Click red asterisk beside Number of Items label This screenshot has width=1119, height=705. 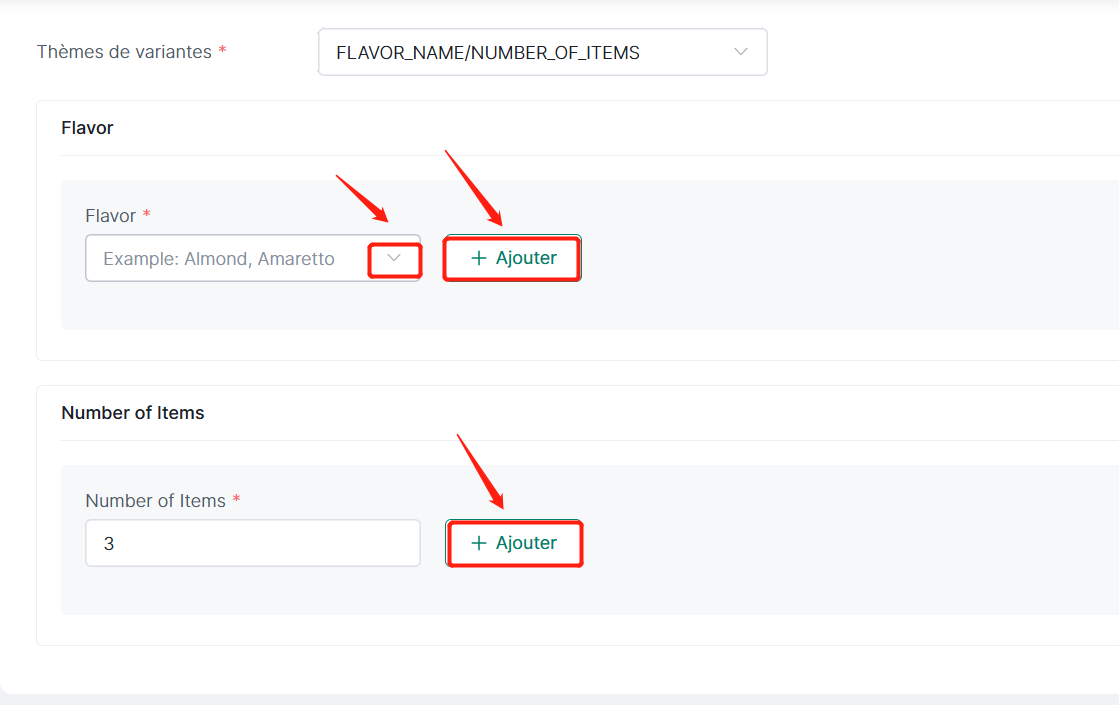pyautogui.click(x=237, y=500)
